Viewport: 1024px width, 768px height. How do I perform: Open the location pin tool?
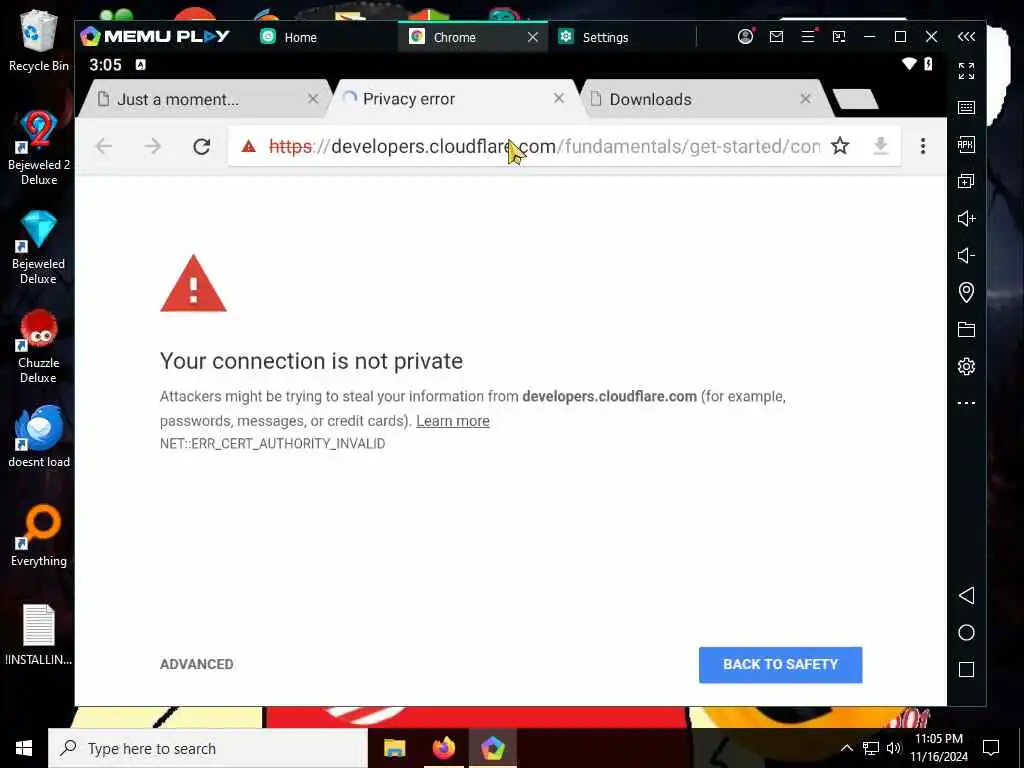(966, 292)
